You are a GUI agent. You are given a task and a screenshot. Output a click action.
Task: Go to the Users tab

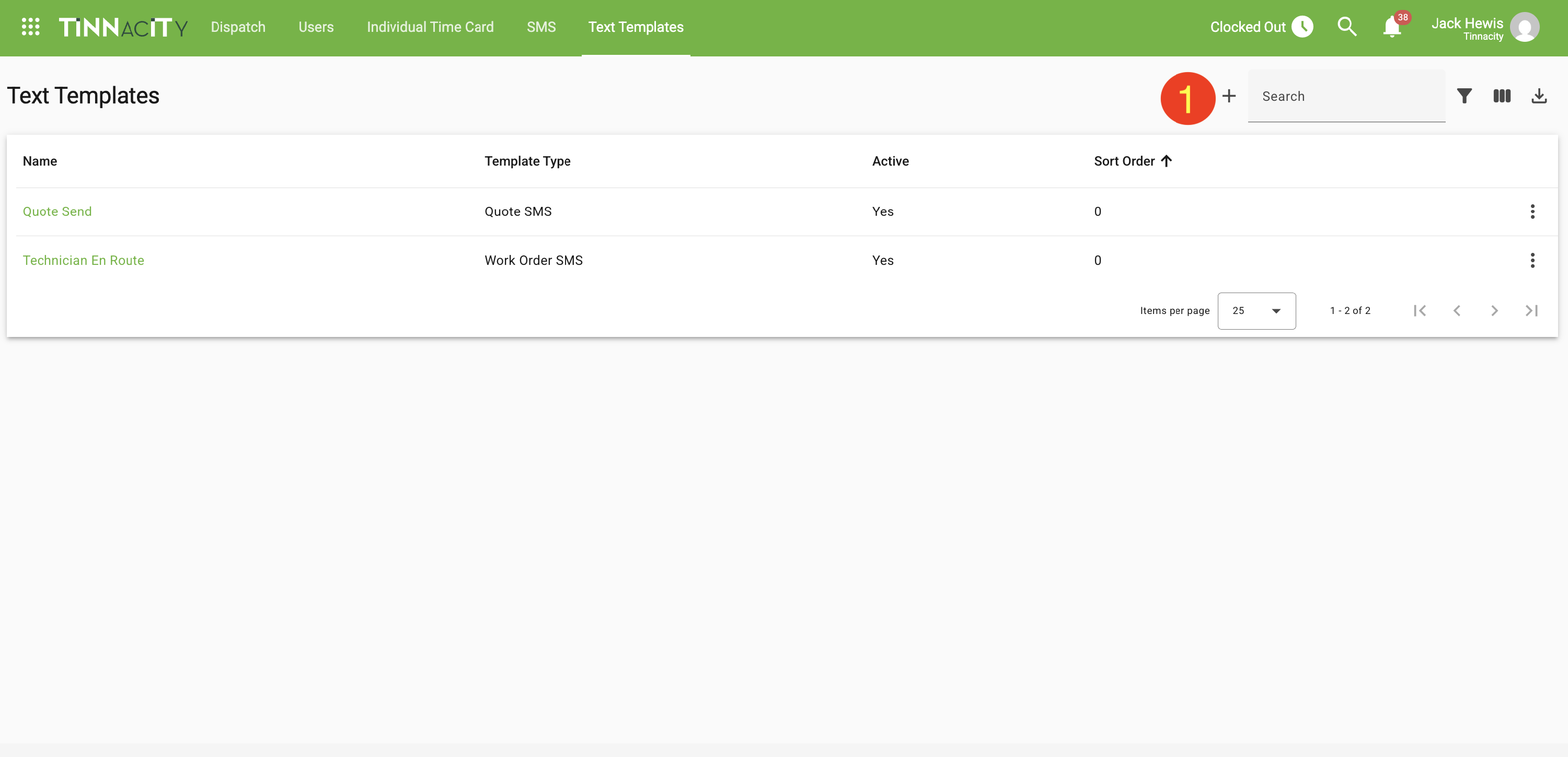point(316,27)
